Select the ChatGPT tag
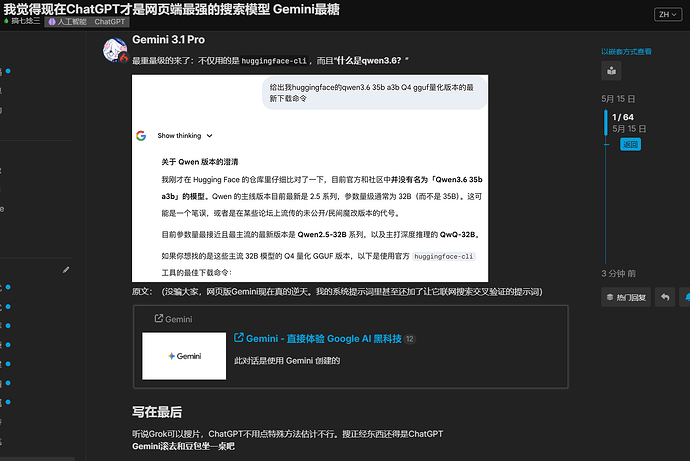Image resolution: width=690 pixels, height=461 pixels. coord(110,22)
